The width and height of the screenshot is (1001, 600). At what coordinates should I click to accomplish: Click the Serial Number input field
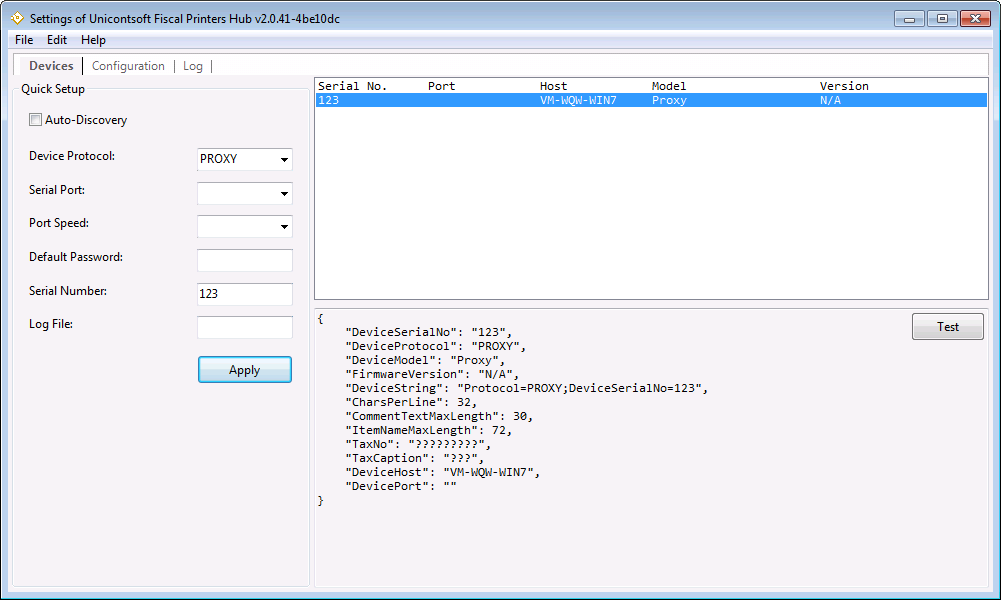245,294
